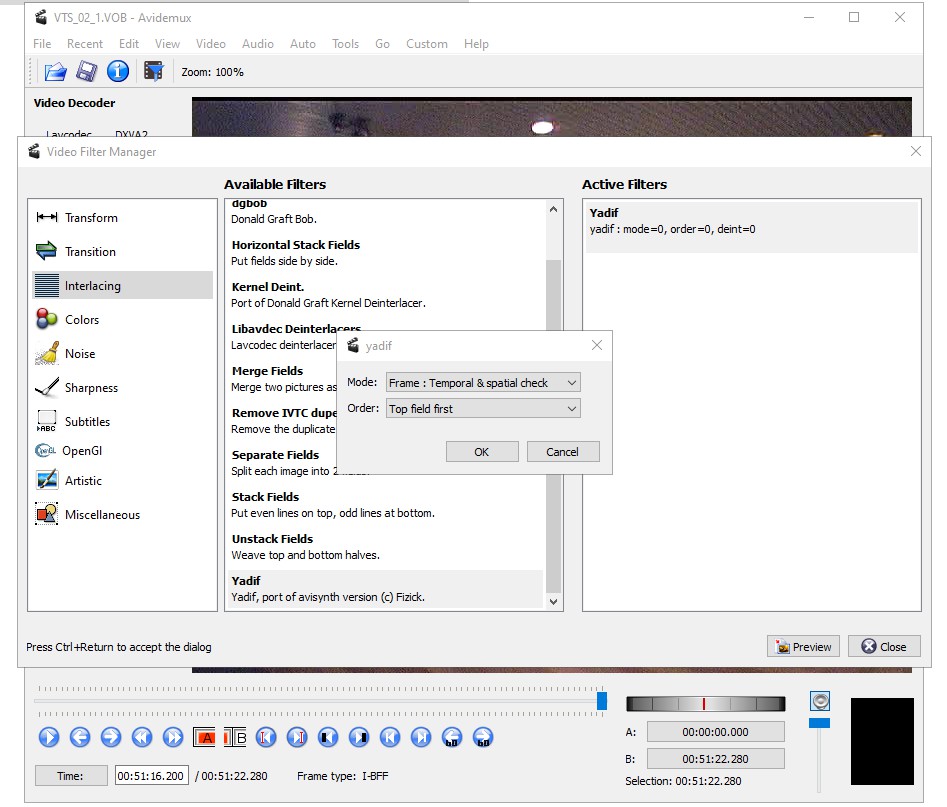Set selection start marker A
The width and height of the screenshot is (947, 807).
[x=204, y=737]
